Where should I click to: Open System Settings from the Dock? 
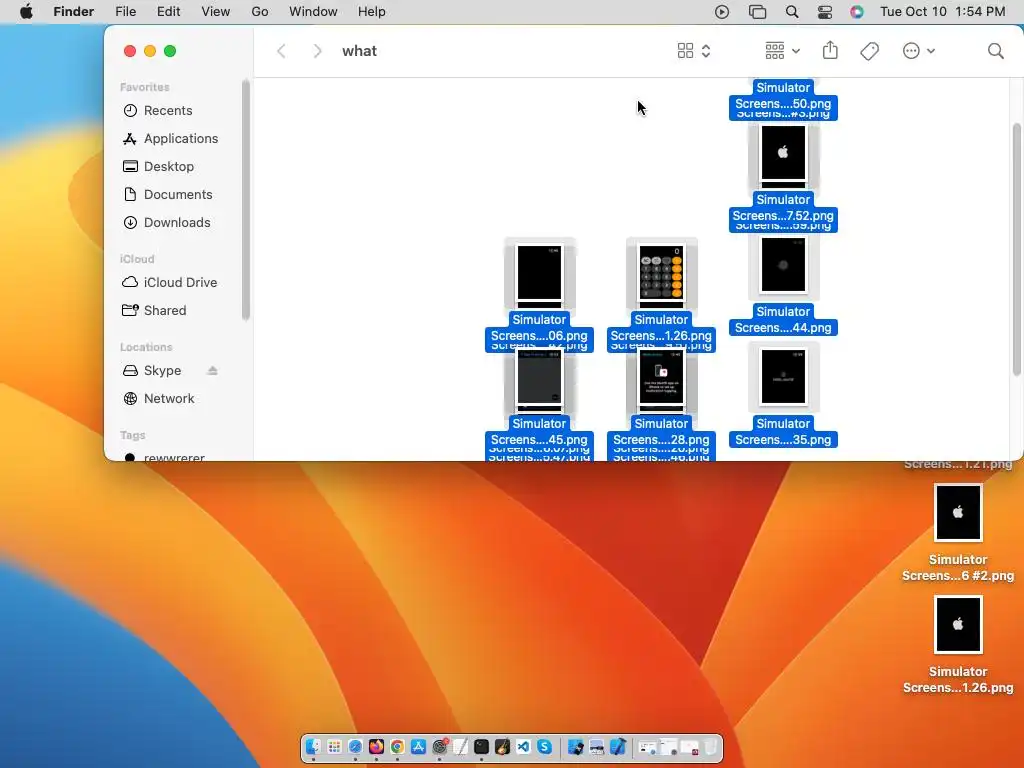point(440,746)
